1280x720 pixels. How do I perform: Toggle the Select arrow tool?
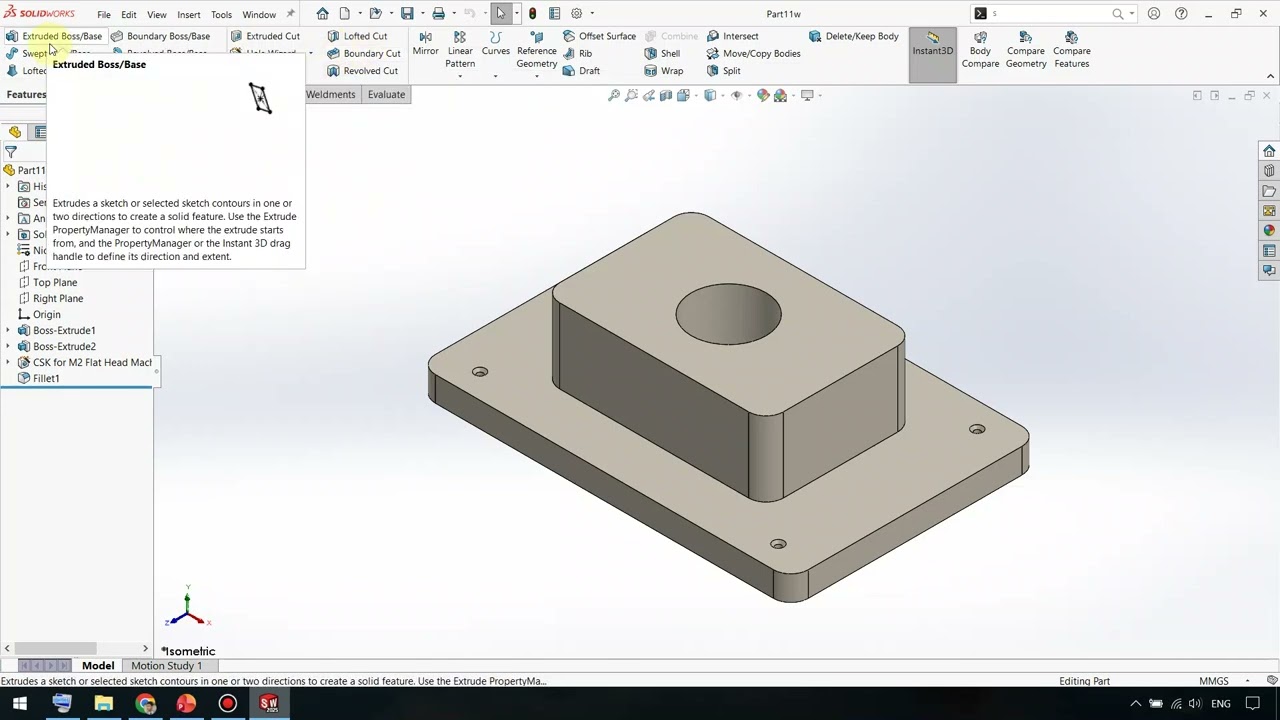tap(500, 14)
